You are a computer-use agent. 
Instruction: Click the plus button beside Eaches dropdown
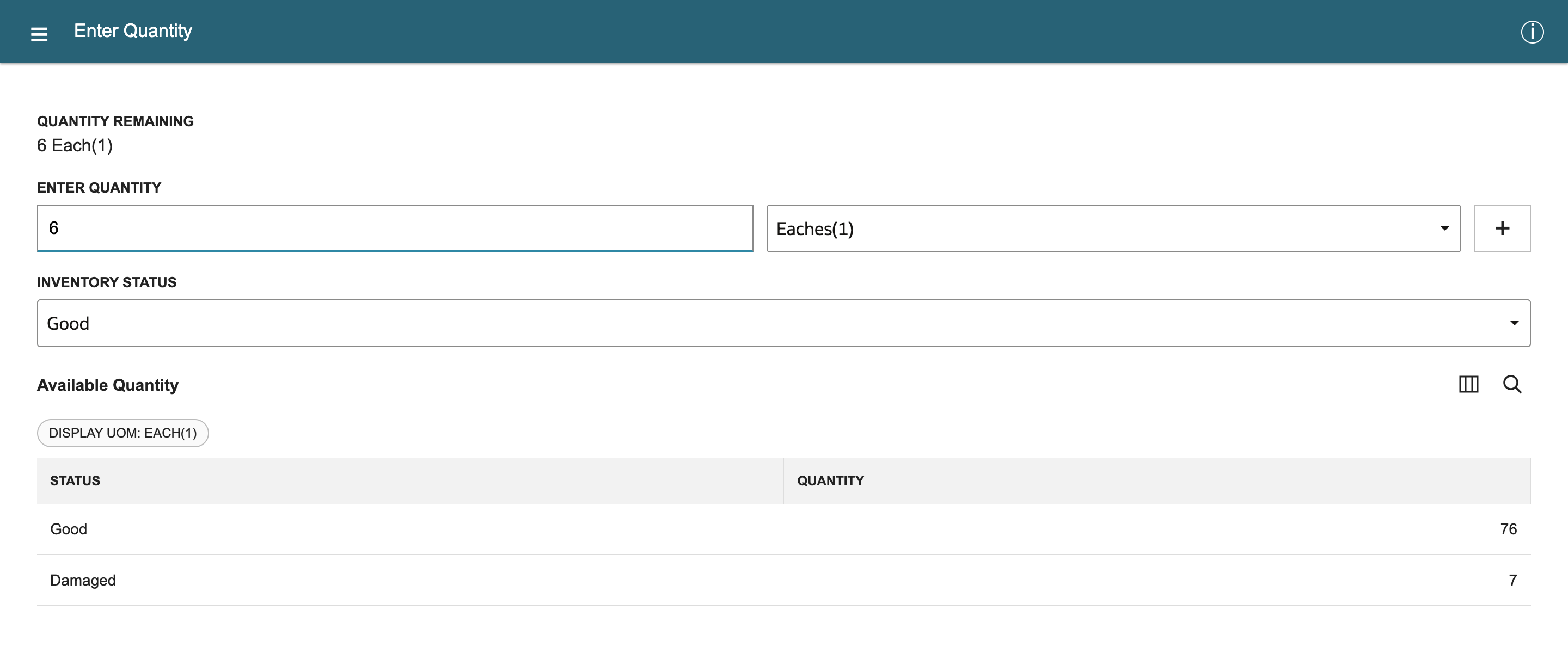point(1502,228)
